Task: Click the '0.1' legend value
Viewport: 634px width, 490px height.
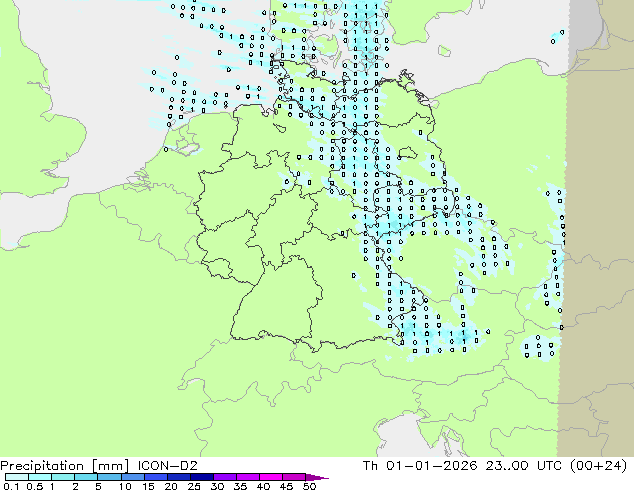Action: 11,486
